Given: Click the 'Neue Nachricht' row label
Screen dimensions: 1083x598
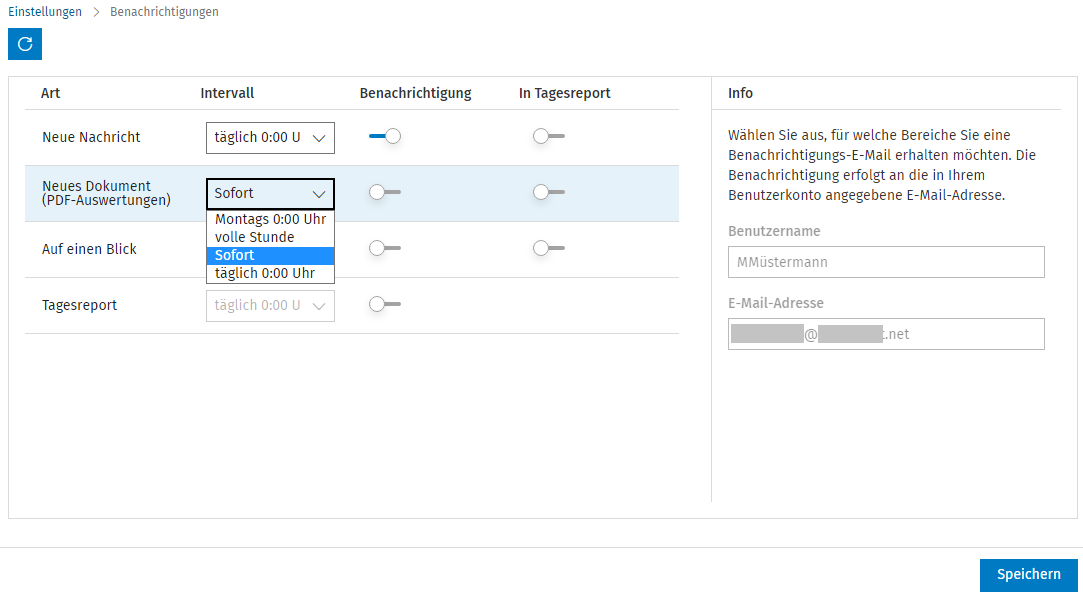Looking at the screenshot, I should (x=91, y=137).
